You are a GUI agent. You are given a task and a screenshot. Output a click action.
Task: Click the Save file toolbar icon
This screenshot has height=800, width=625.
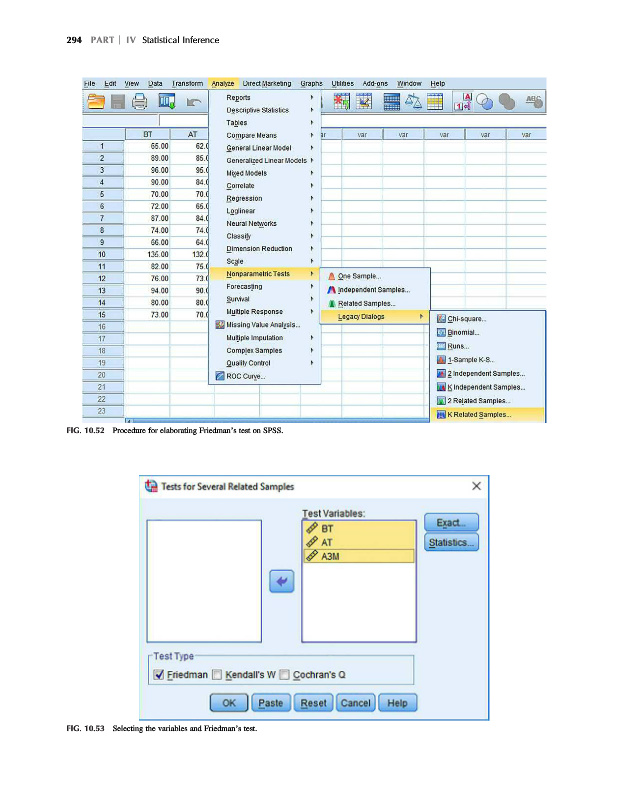(x=118, y=102)
